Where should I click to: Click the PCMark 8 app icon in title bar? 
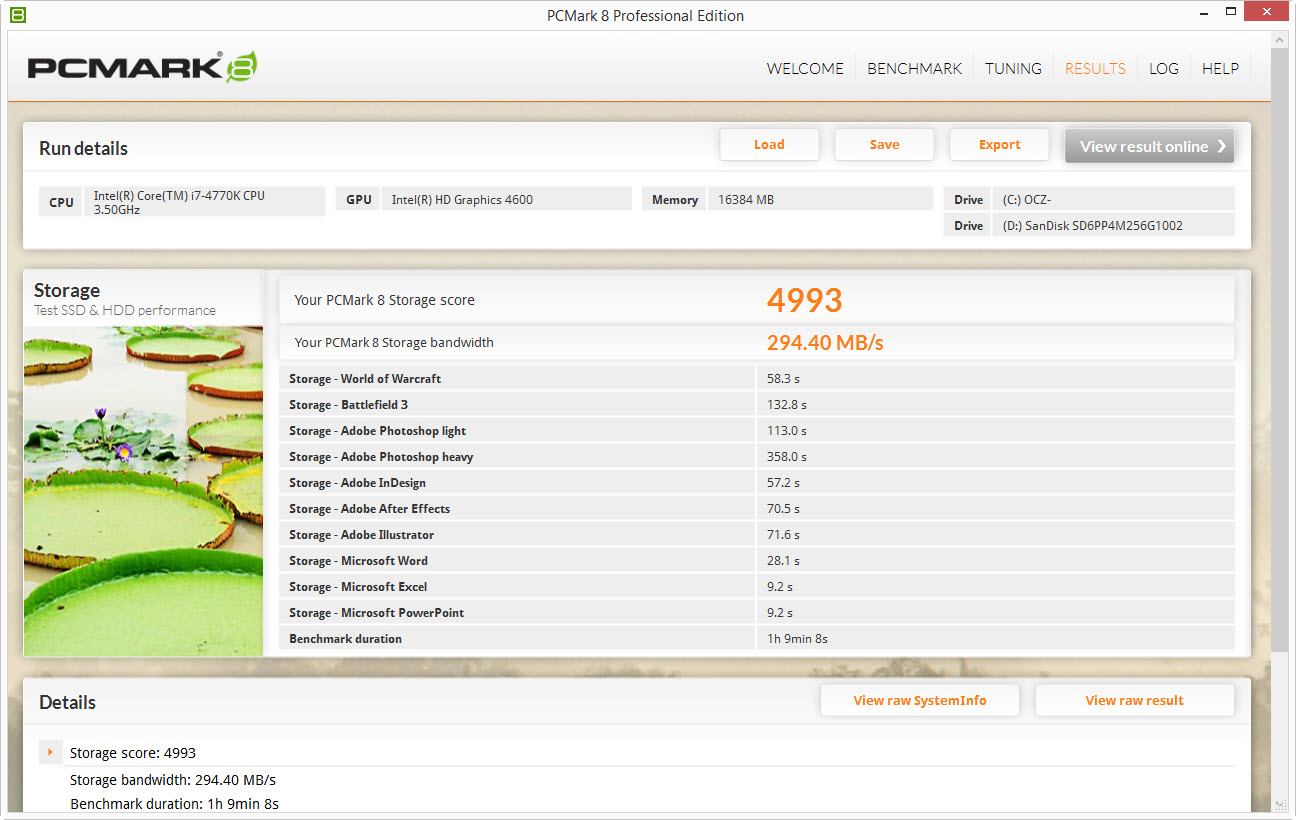19,15
